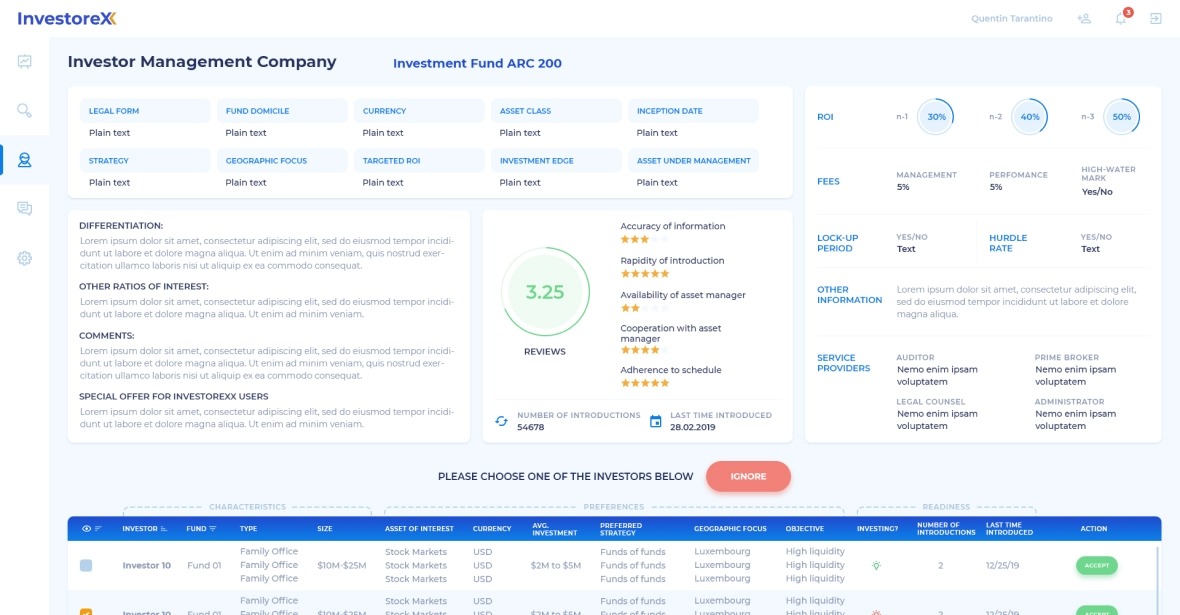
Task: Click the user contacts icon in header
Action: [1084, 19]
